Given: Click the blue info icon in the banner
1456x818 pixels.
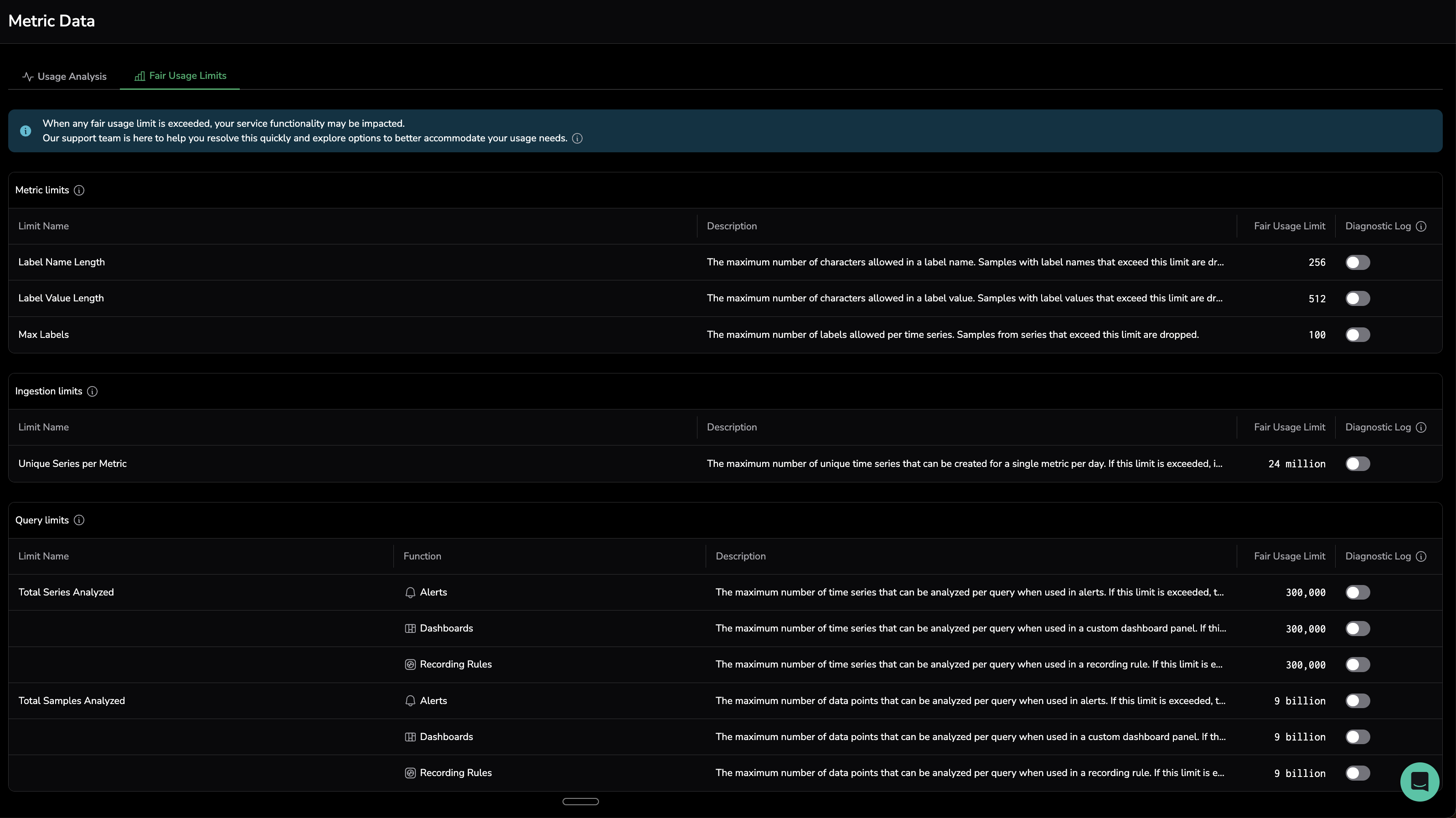Looking at the screenshot, I should click(26, 131).
